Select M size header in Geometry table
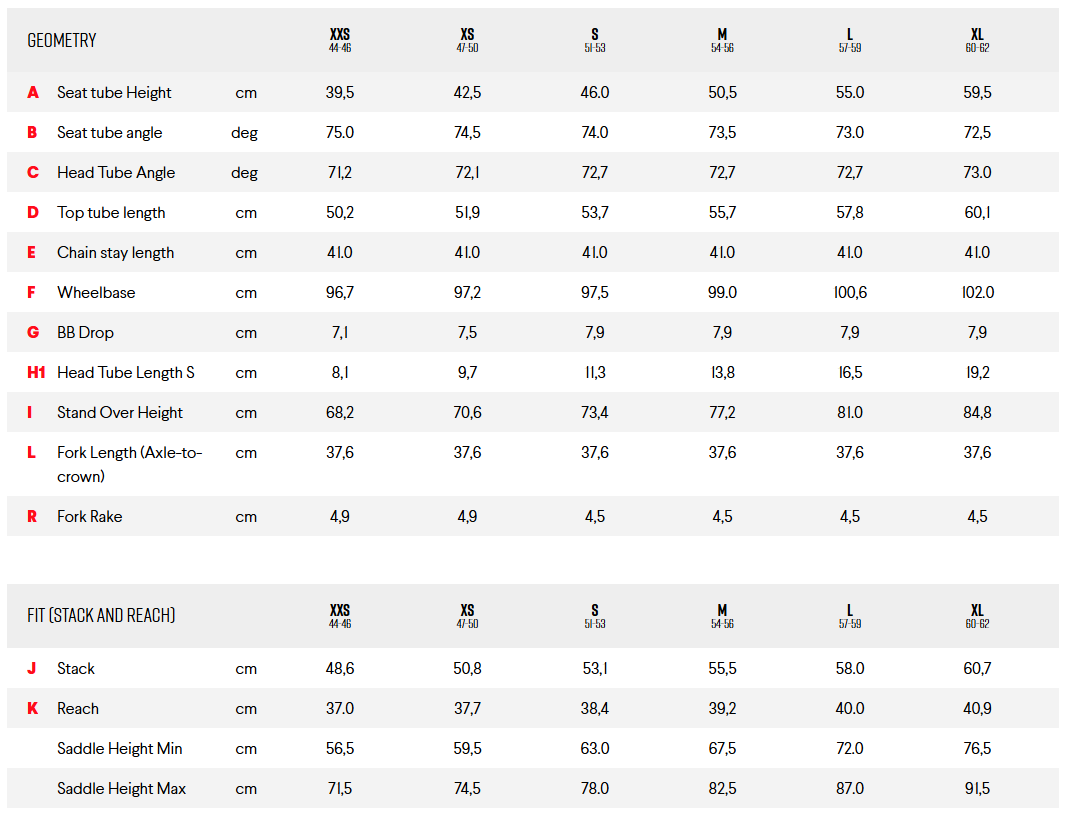 722,40
